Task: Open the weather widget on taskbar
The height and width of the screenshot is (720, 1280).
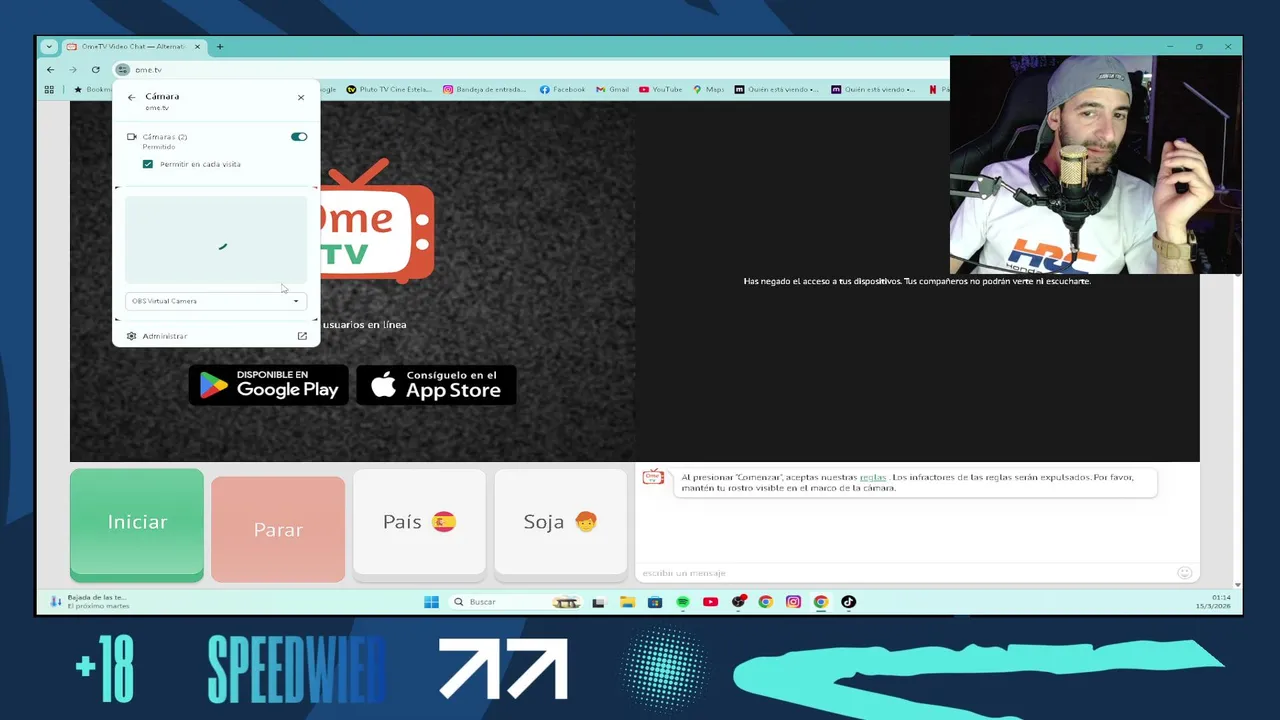Action: (90, 602)
